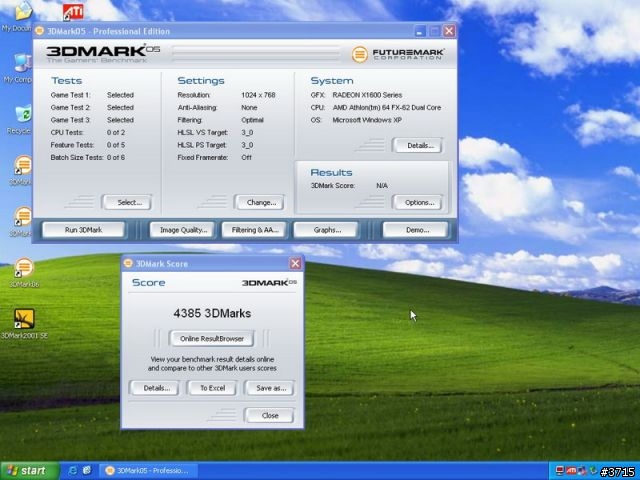Click the "1024 x 768" resolution value
The width and height of the screenshot is (640, 480).
coord(258,95)
